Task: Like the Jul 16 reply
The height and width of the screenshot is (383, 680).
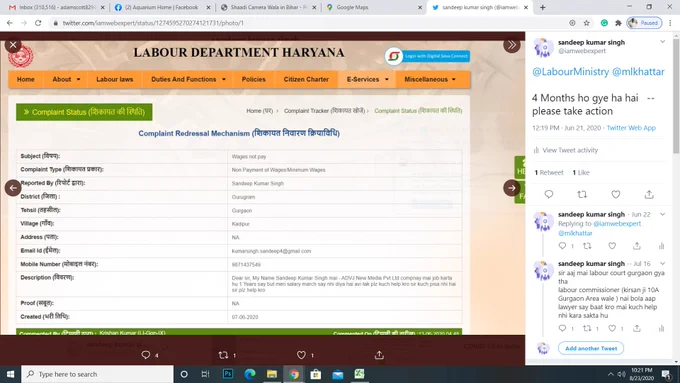Action: point(612,328)
